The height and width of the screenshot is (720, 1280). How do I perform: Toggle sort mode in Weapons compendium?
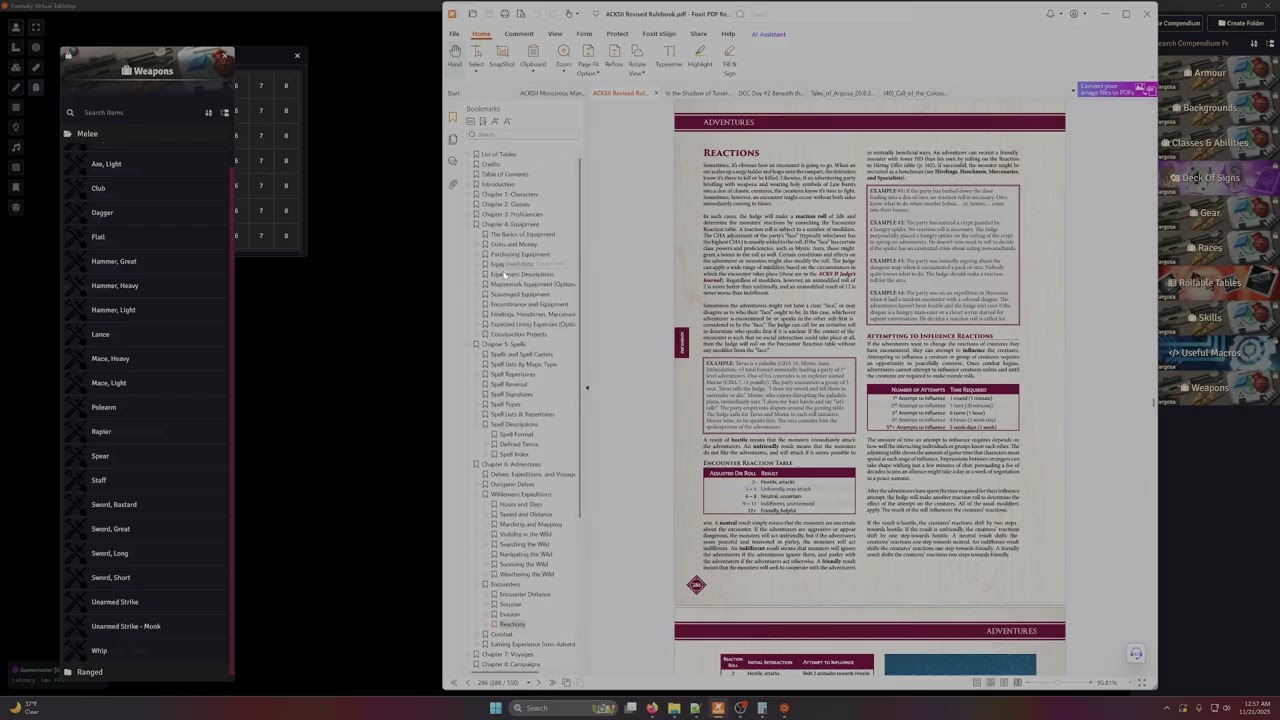[209, 113]
